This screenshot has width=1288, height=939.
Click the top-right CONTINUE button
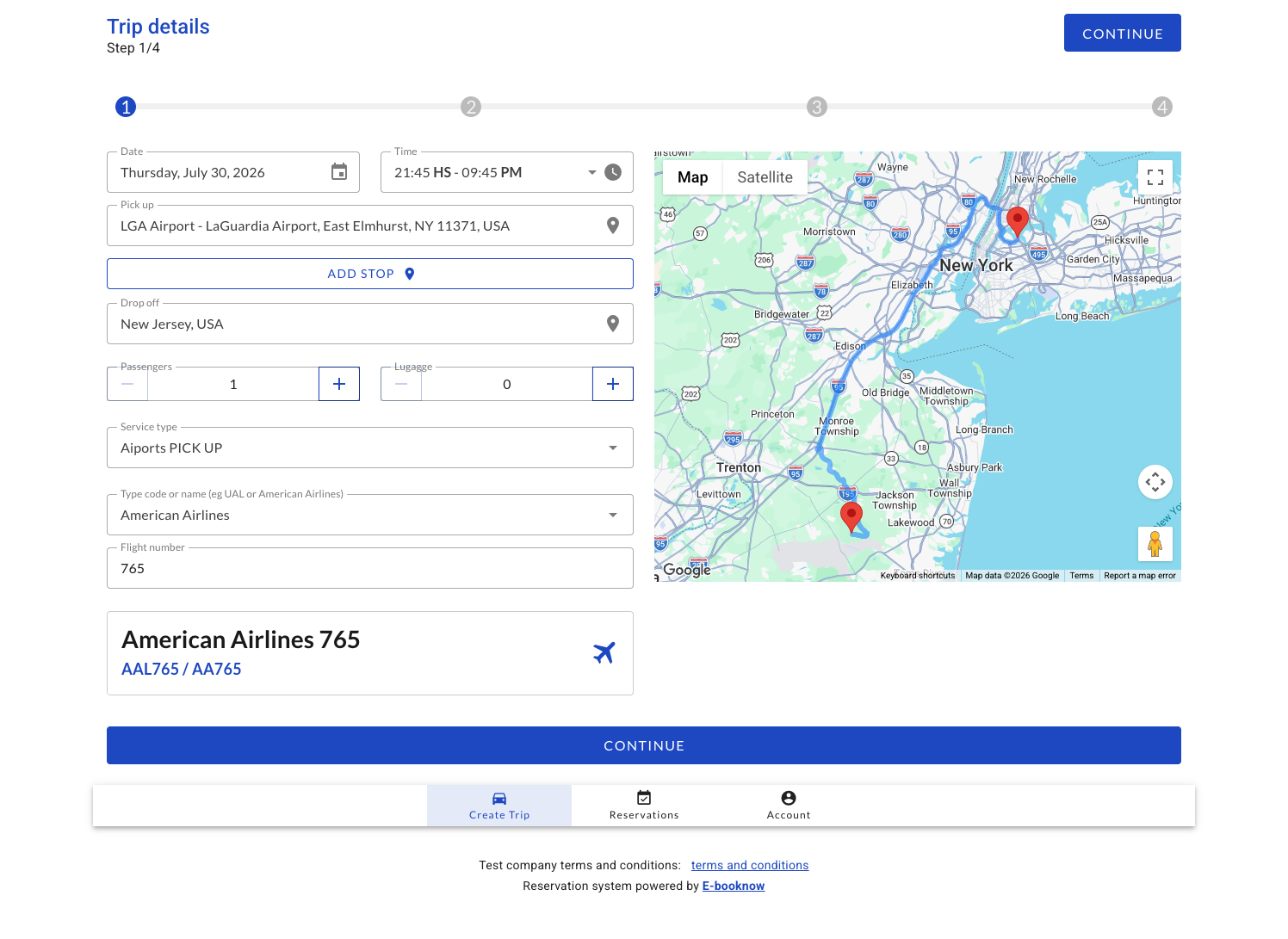1123,33
